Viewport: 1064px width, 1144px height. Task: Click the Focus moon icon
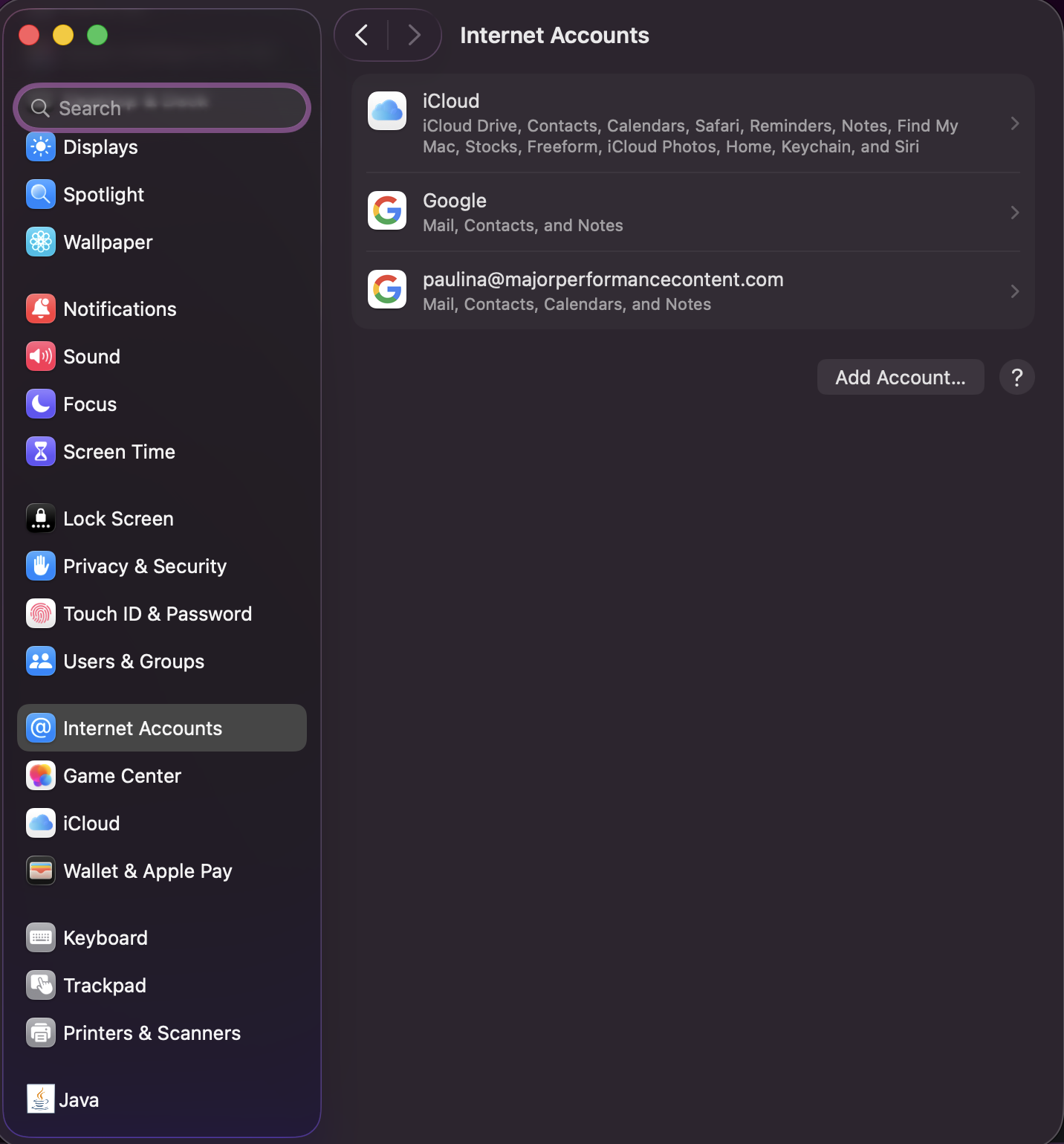[x=40, y=404]
